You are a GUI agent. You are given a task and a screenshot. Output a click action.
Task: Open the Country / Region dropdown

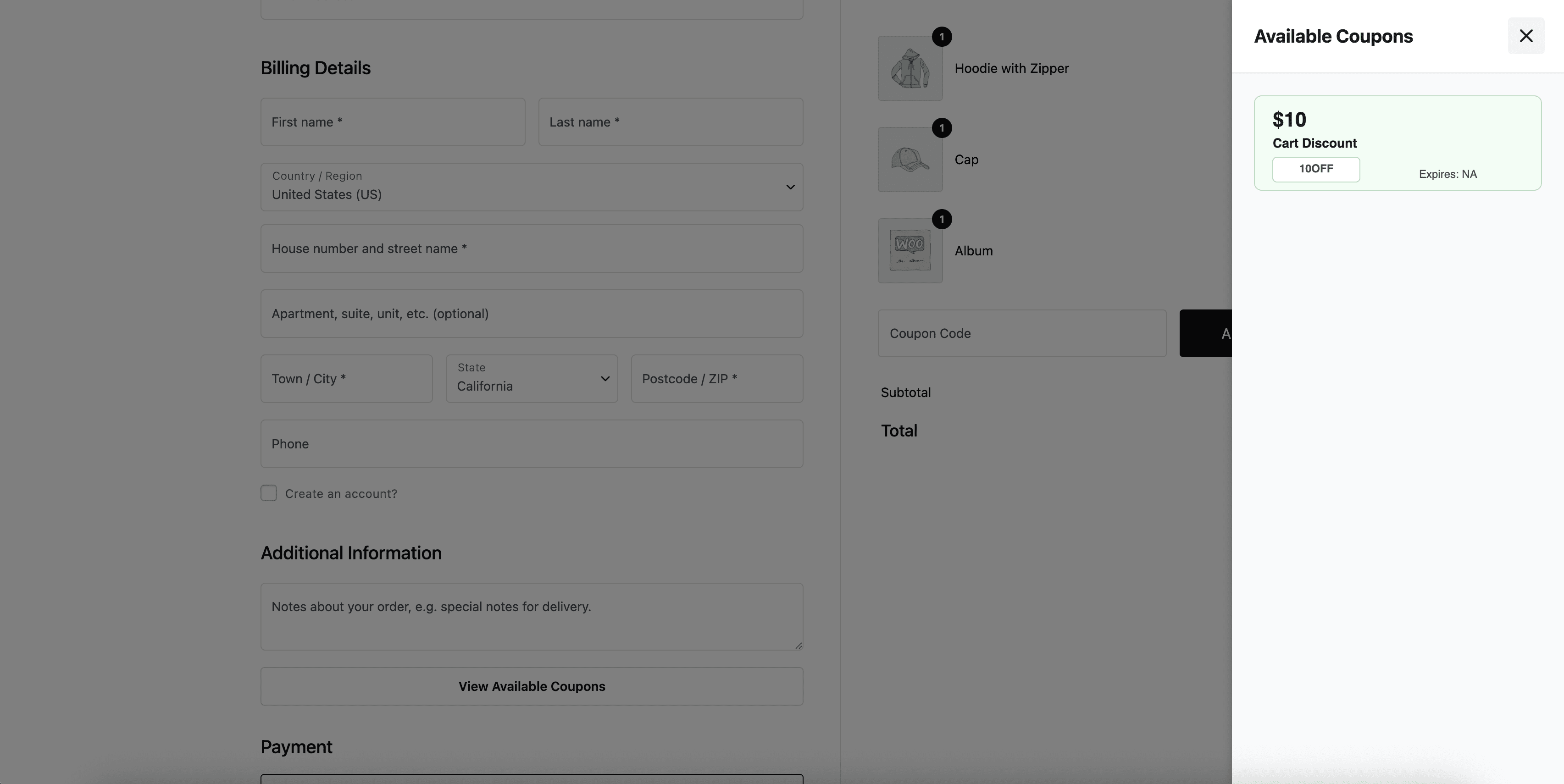[x=531, y=187]
